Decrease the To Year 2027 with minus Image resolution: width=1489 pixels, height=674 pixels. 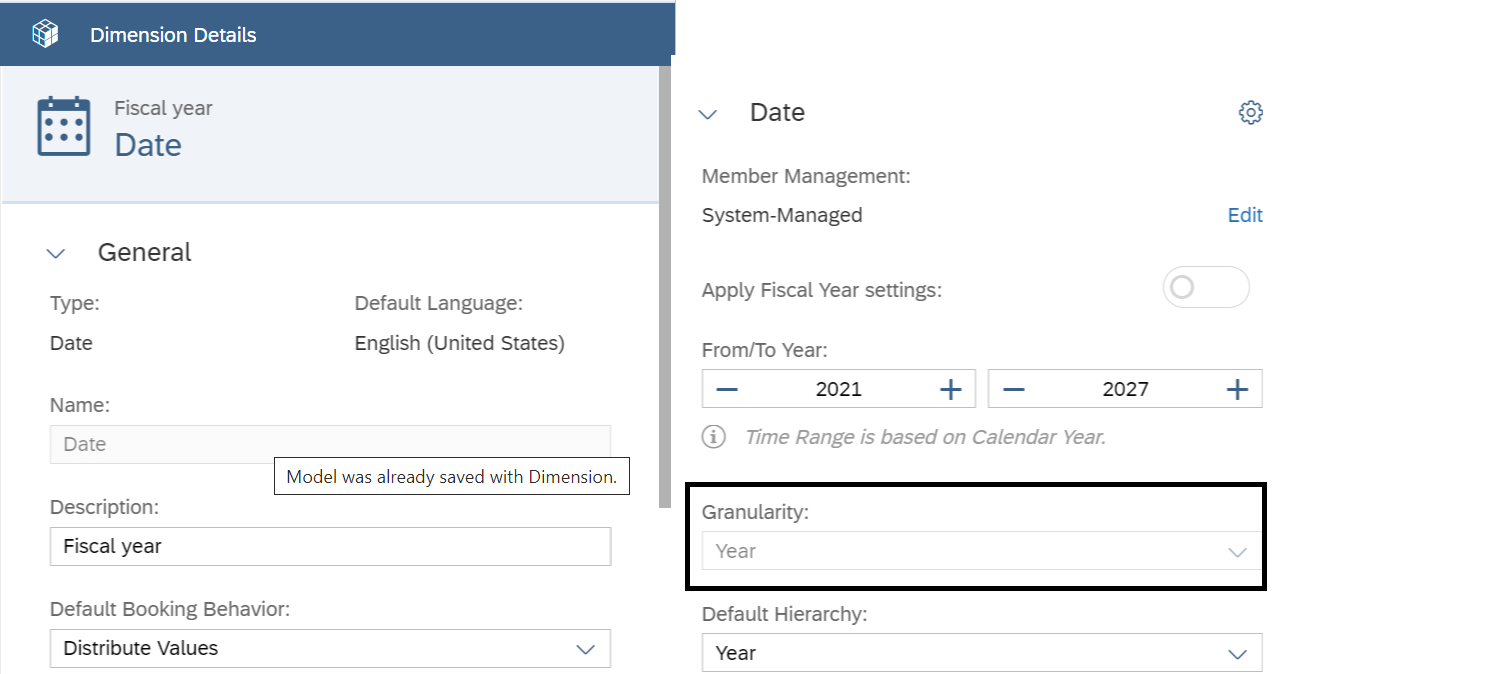click(1013, 389)
